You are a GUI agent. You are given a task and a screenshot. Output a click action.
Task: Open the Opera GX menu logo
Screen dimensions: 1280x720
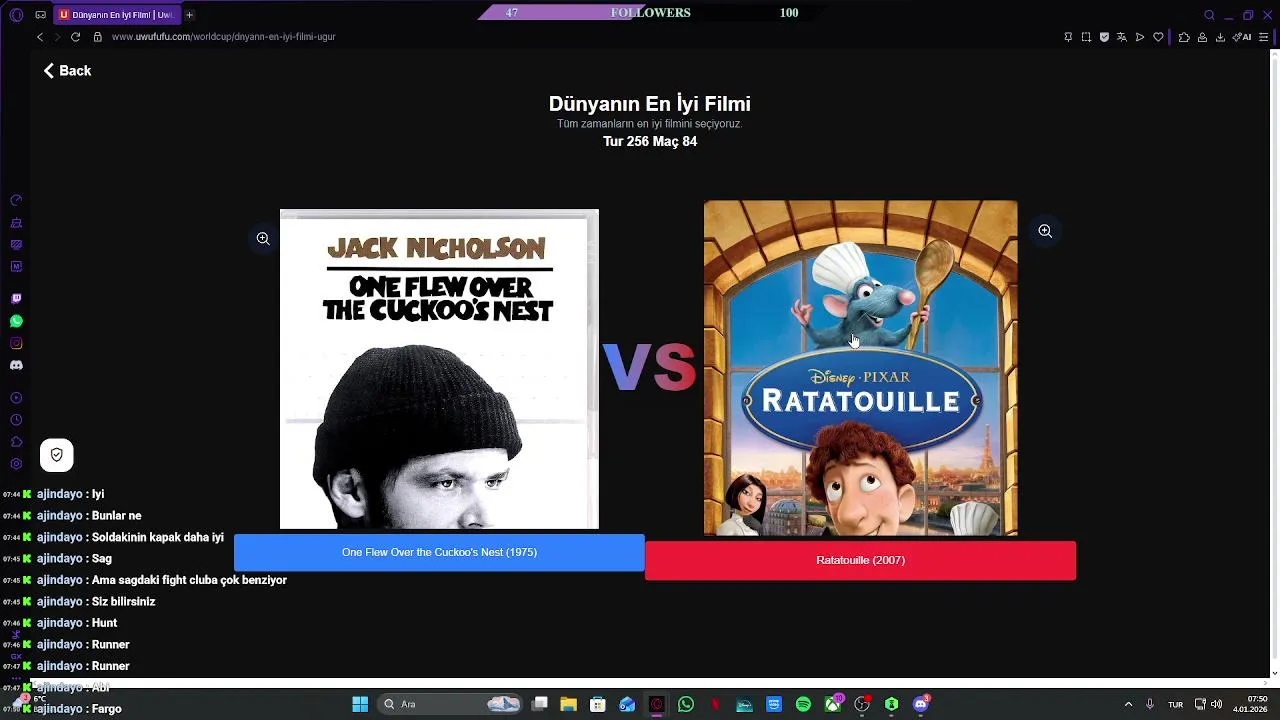(16, 15)
